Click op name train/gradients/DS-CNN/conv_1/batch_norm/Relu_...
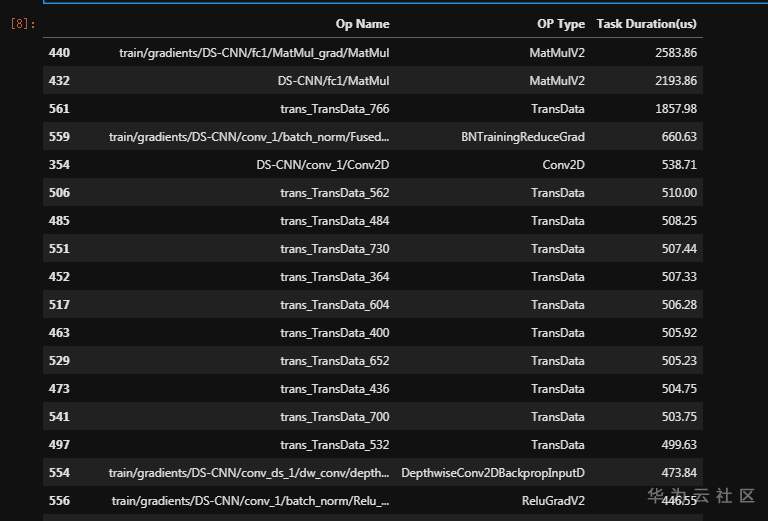This screenshot has width=768, height=521. tap(251, 501)
